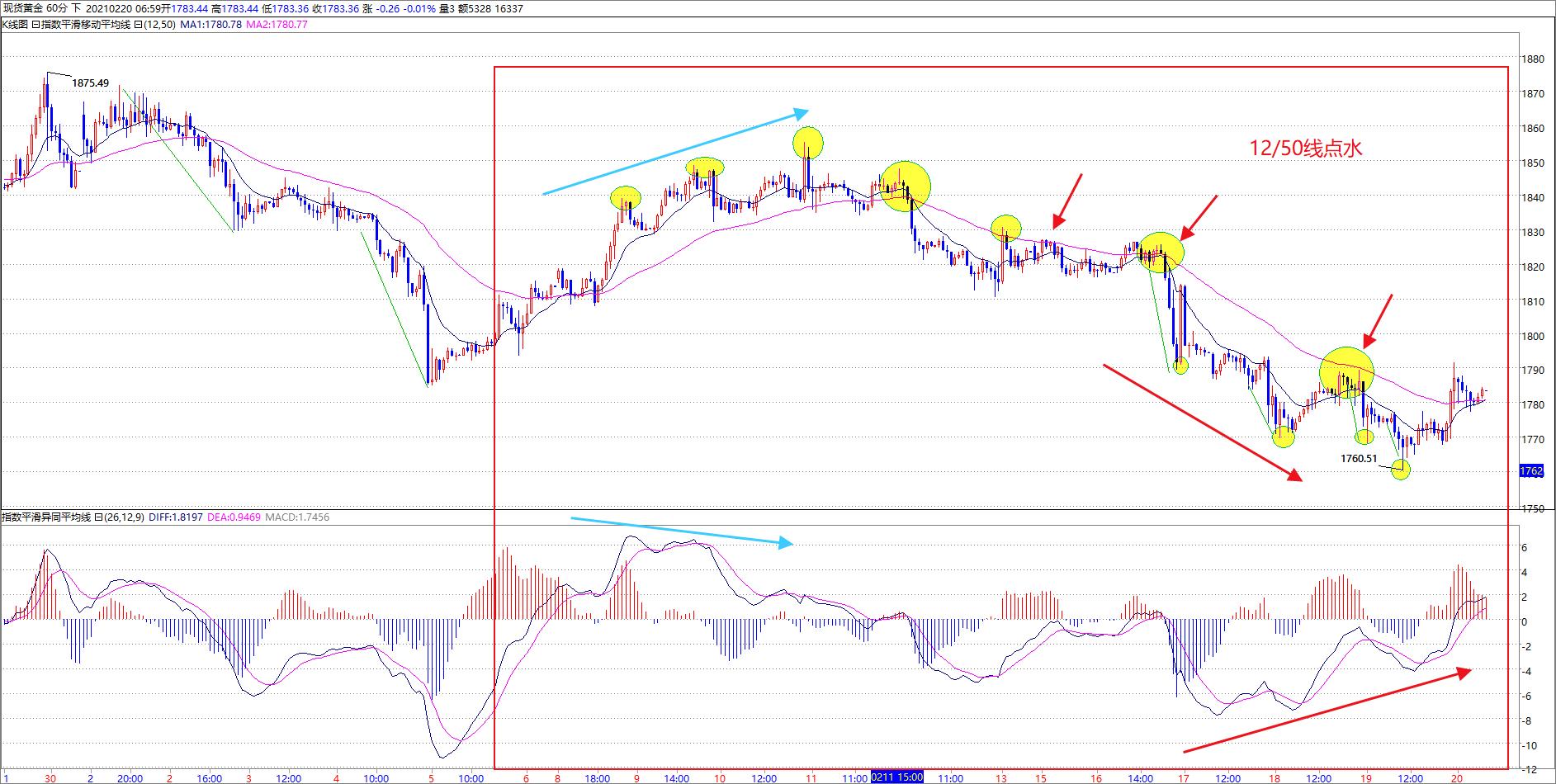Click 1880 on the price axis
Screen dimensions: 1556x784
coord(1534,59)
